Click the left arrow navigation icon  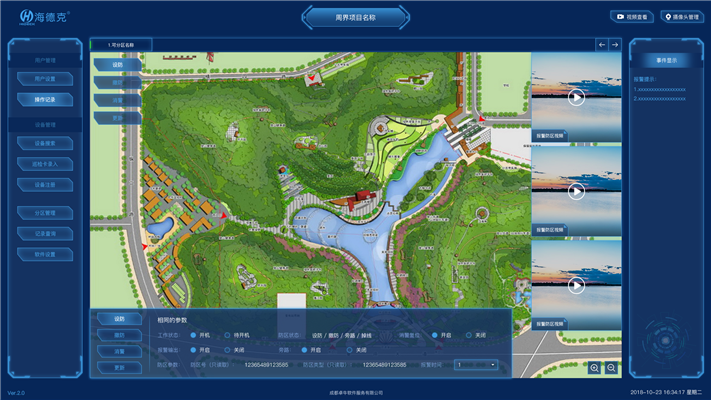pyautogui.click(x=602, y=44)
